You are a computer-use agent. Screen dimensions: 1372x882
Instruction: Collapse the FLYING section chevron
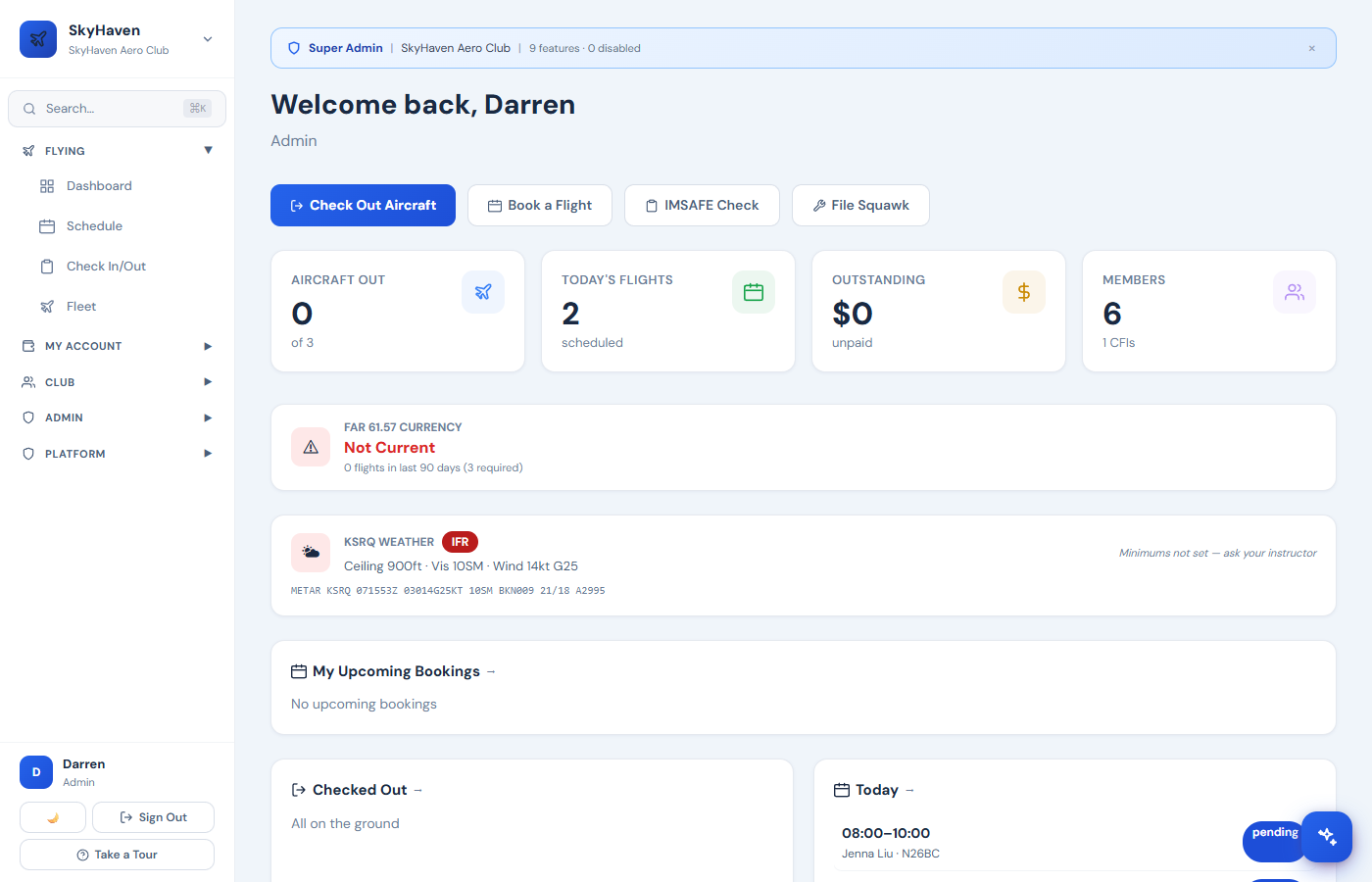pyautogui.click(x=208, y=150)
